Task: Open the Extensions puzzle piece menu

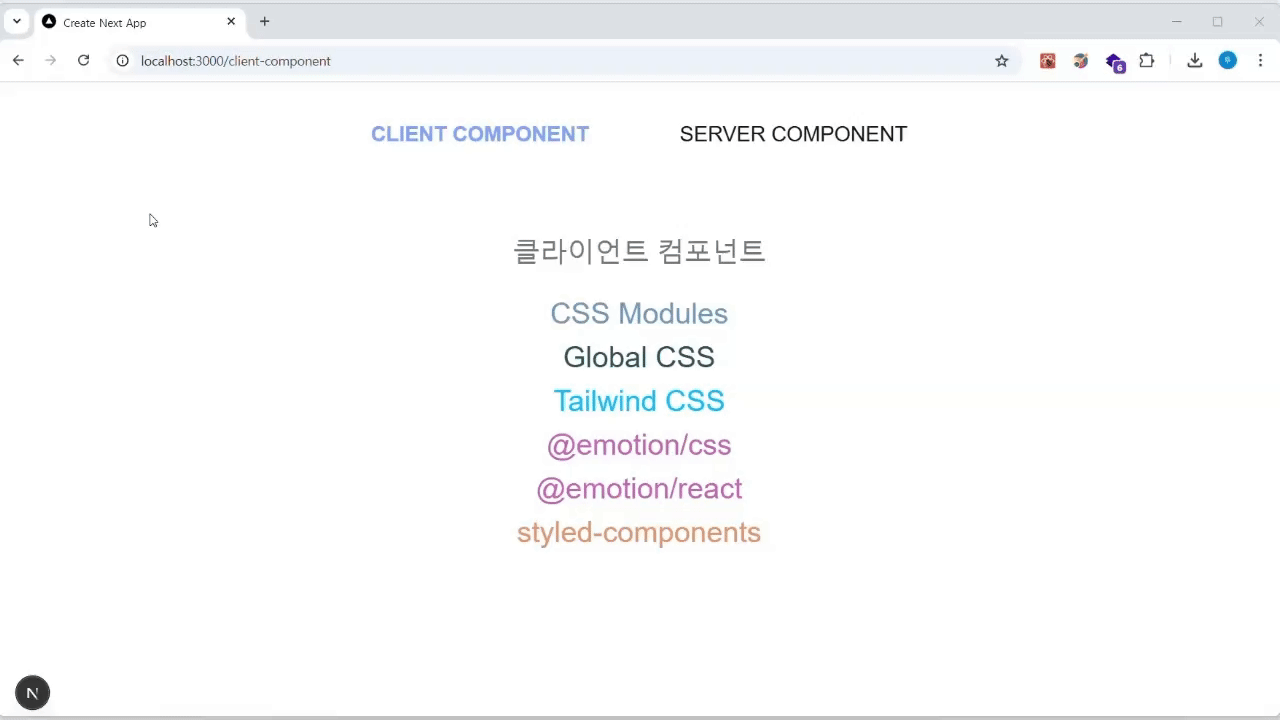Action: pyautogui.click(x=1147, y=61)
